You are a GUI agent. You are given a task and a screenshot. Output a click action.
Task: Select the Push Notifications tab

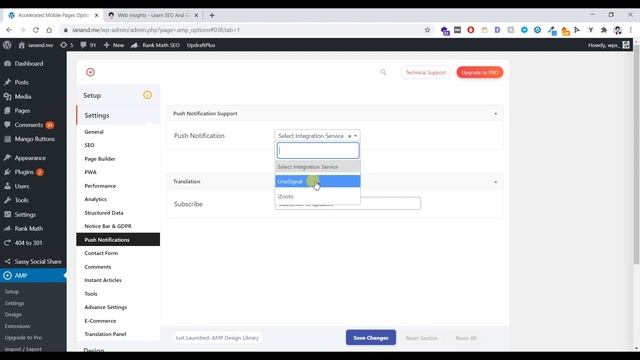pos(118,240)
